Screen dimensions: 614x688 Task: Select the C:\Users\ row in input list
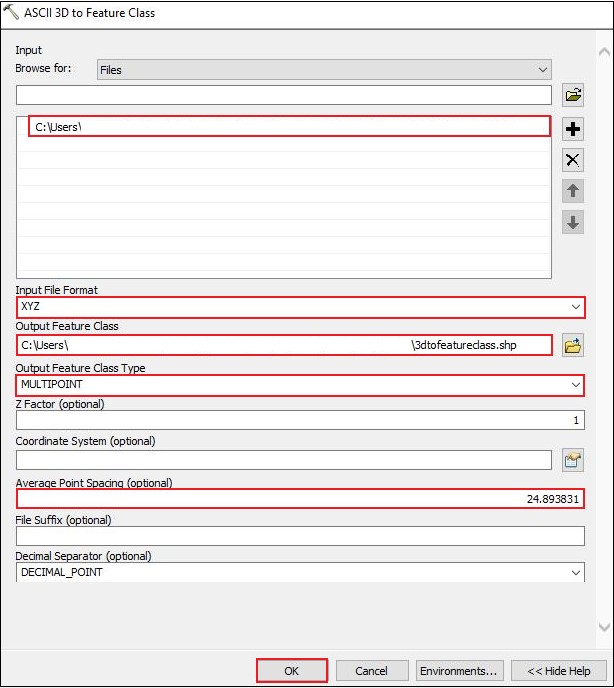click(x=289, y=127)
